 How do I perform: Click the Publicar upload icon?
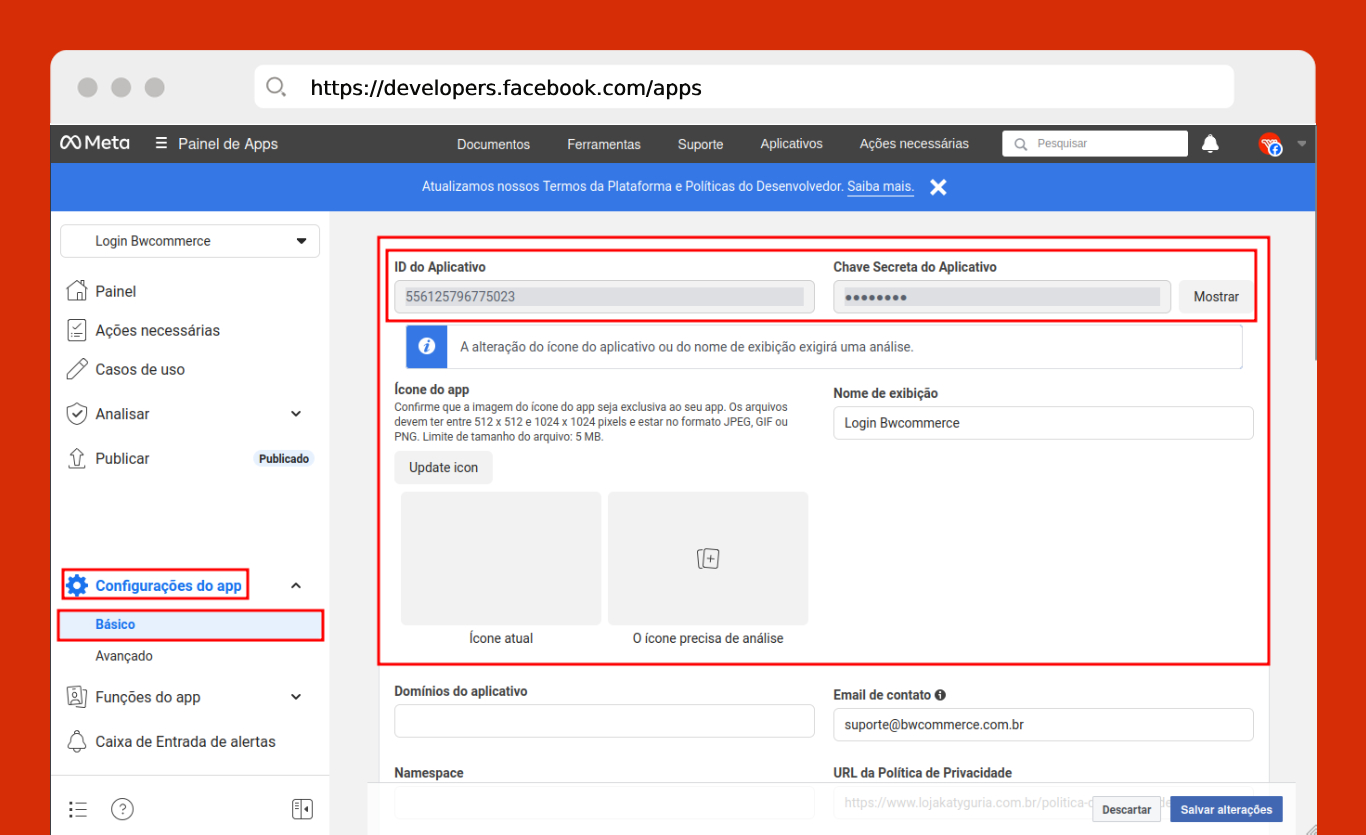pyautogui.click(x=76, y=458)
